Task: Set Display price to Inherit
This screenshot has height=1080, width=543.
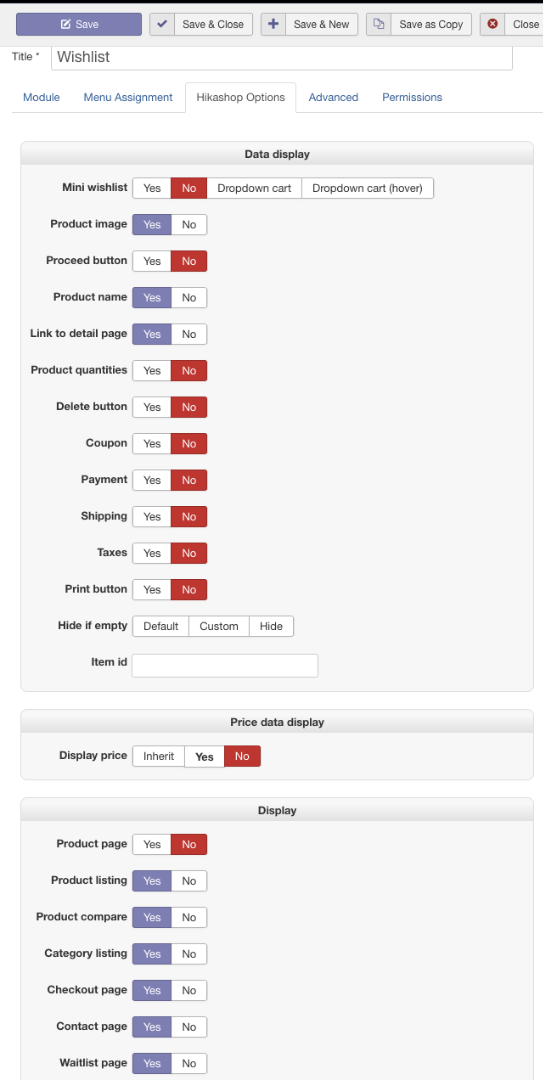Action: [x=158, y=756]
